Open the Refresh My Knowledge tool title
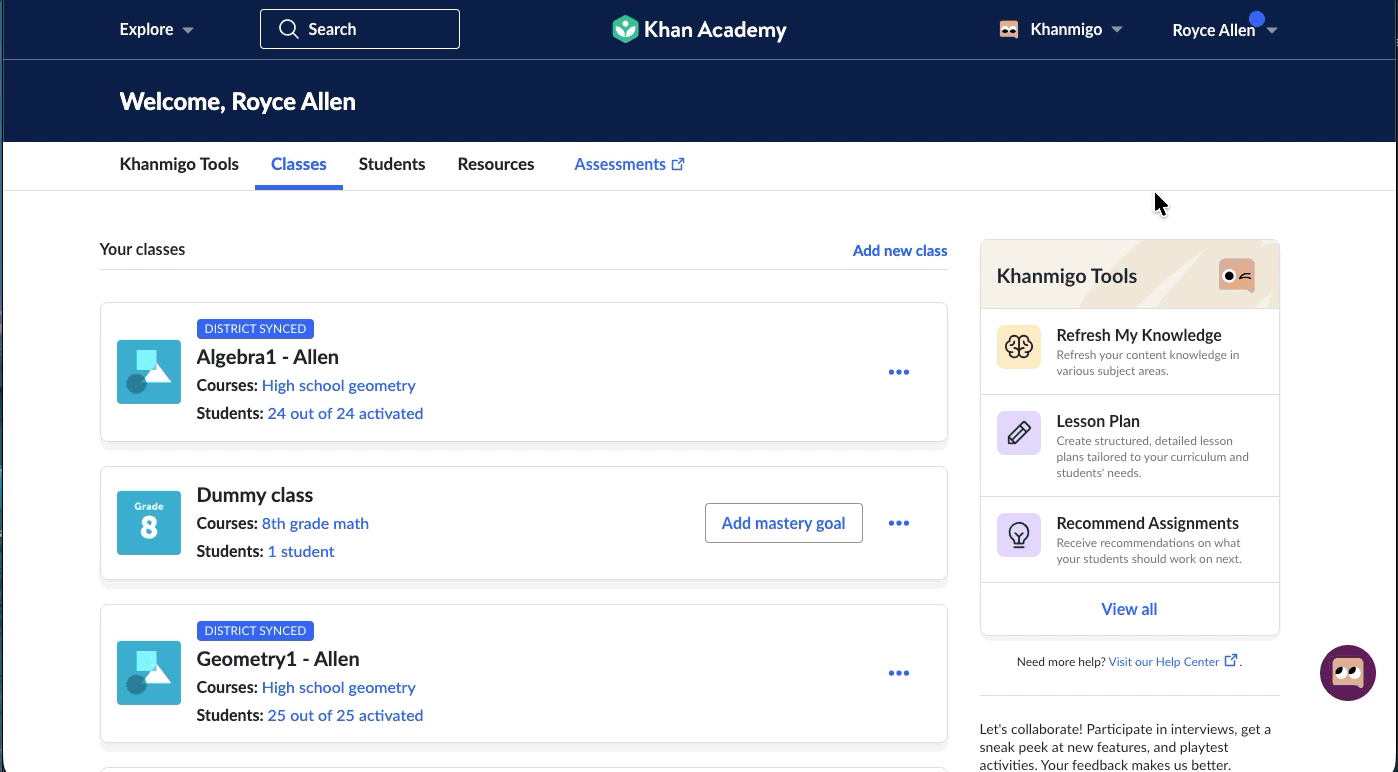The image size is (1398, 772). (1139, 335)
